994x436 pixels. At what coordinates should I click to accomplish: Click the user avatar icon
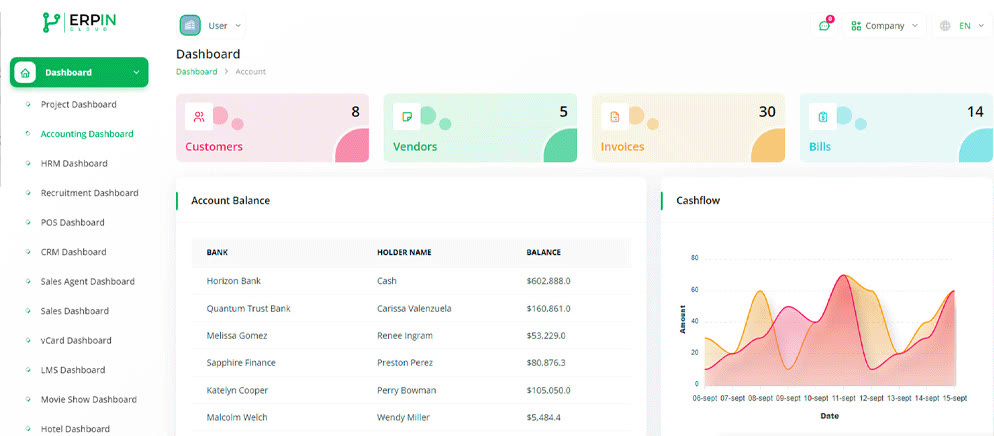click(x=190, y=26)
